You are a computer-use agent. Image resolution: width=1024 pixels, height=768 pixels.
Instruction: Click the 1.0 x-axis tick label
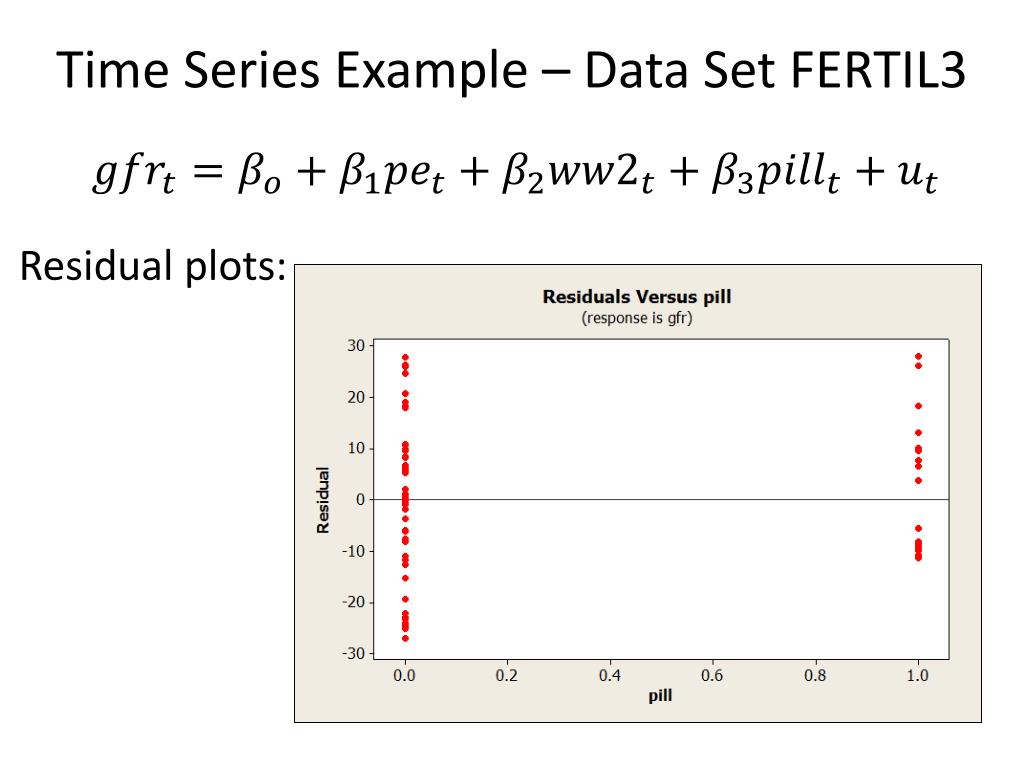[x=918, y=675]
